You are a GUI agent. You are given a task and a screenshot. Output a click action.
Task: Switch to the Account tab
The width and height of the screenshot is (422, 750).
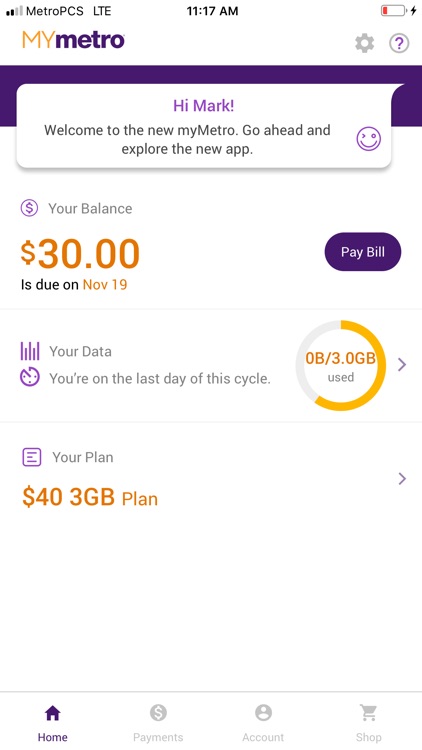click(x=263, y=723)
